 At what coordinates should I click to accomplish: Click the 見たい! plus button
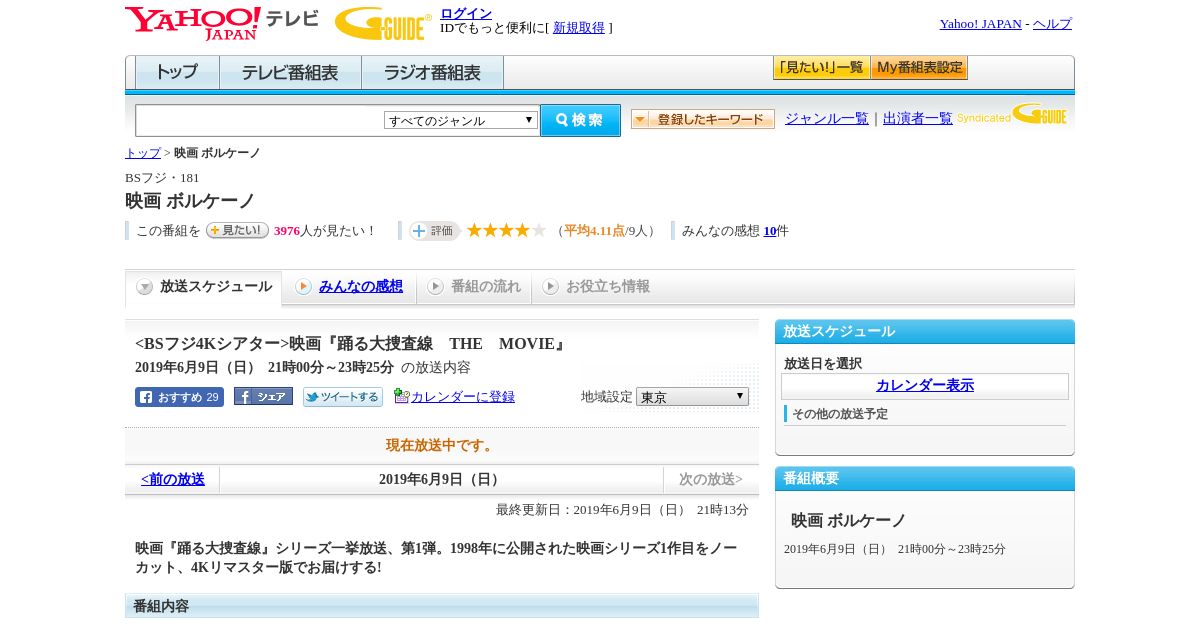click(x=237, y=230)
